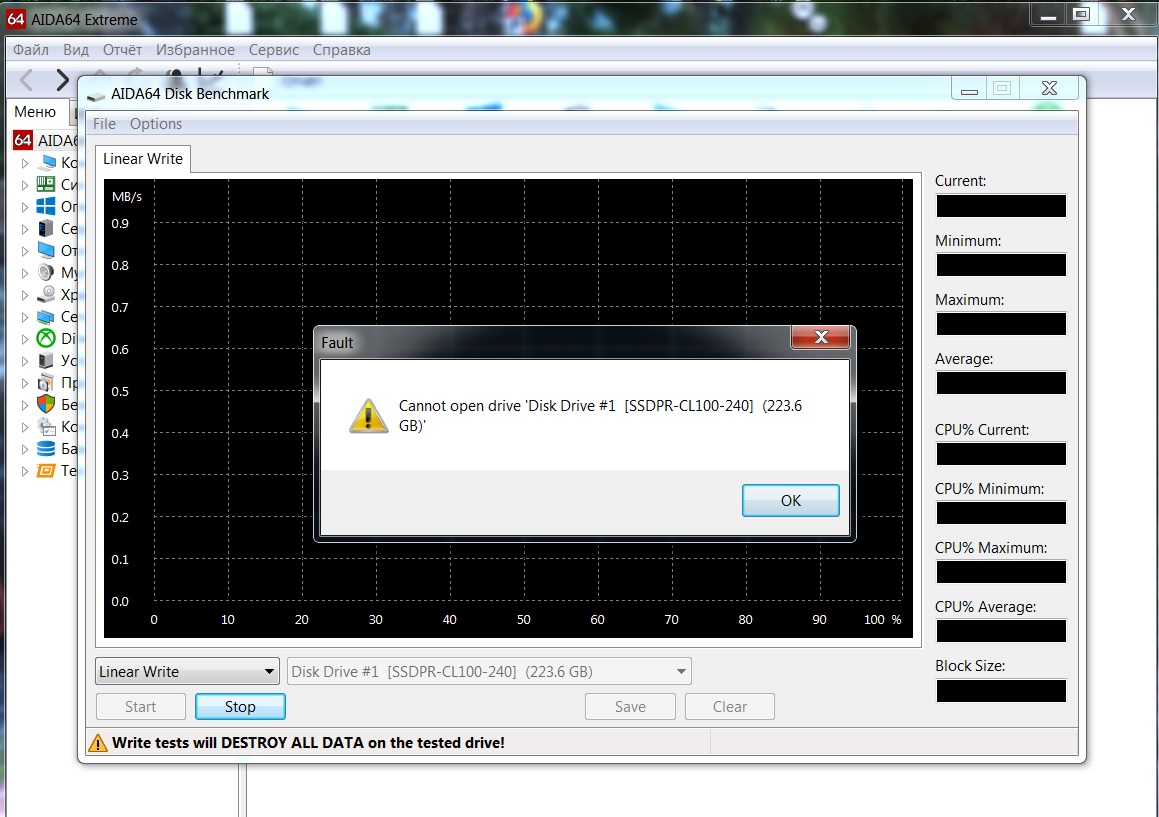
Task: Click the orange benchmark icon beside Те
Action: (46, 470)
